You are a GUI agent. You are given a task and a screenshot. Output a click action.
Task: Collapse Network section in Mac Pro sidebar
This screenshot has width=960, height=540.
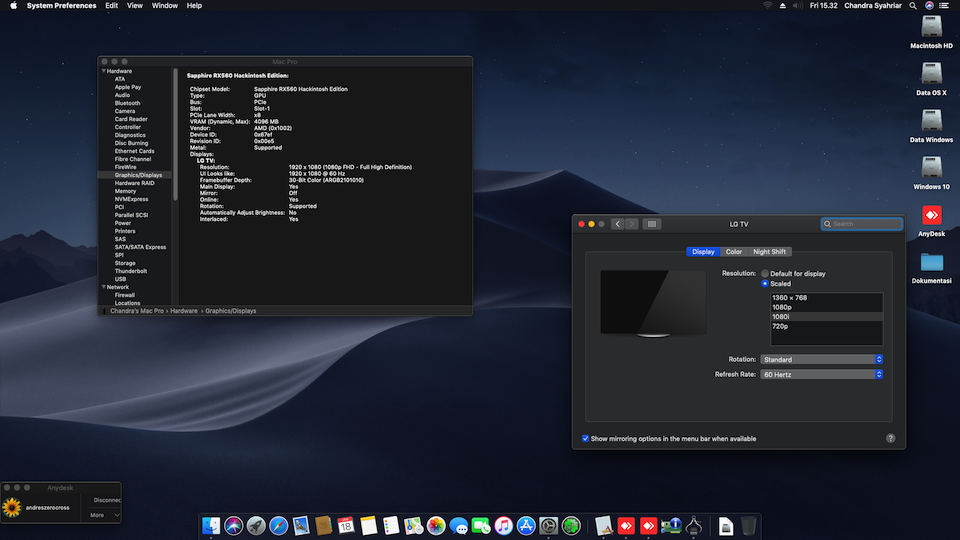[x=103, y=287]
